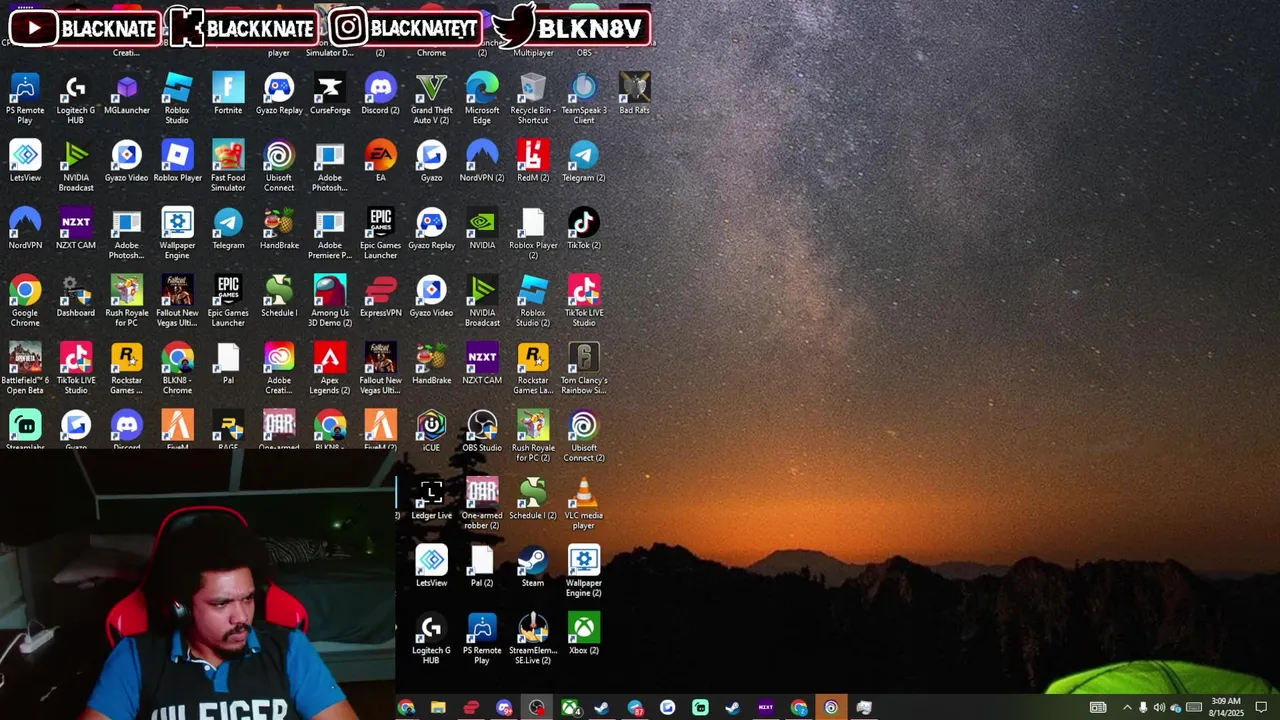
Task: Select the TeamSpeak 3 Client icon
Action: click(x=584, y=100)
